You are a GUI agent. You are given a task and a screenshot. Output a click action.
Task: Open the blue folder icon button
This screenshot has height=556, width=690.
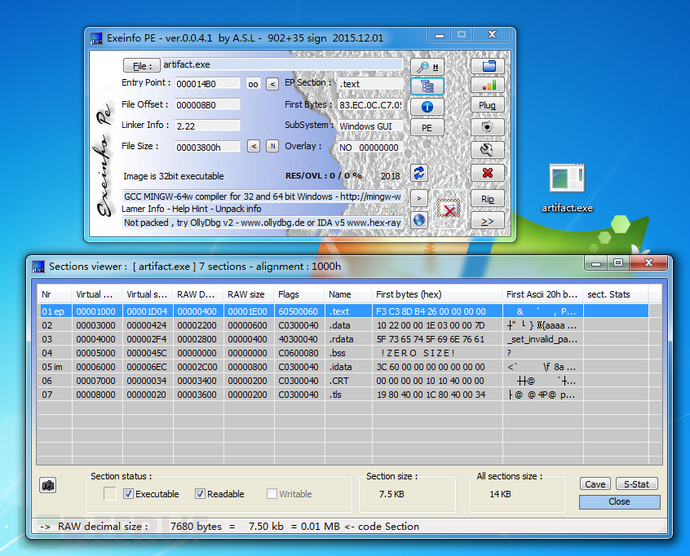488,66
